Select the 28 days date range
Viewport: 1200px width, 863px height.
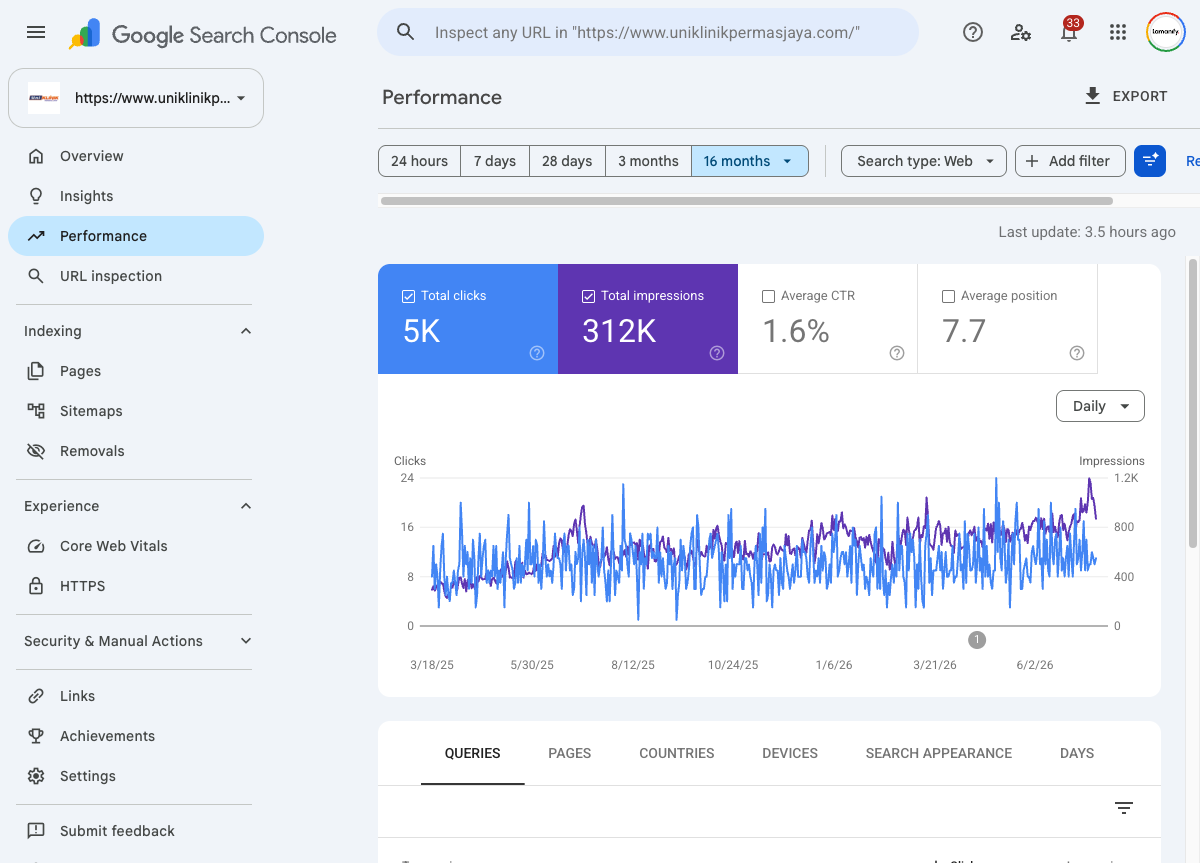pos(567,161)
